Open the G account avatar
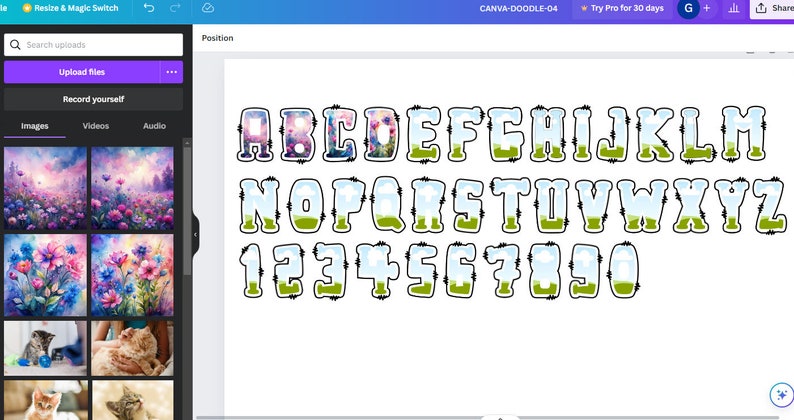794x420 pixels. 688,8
